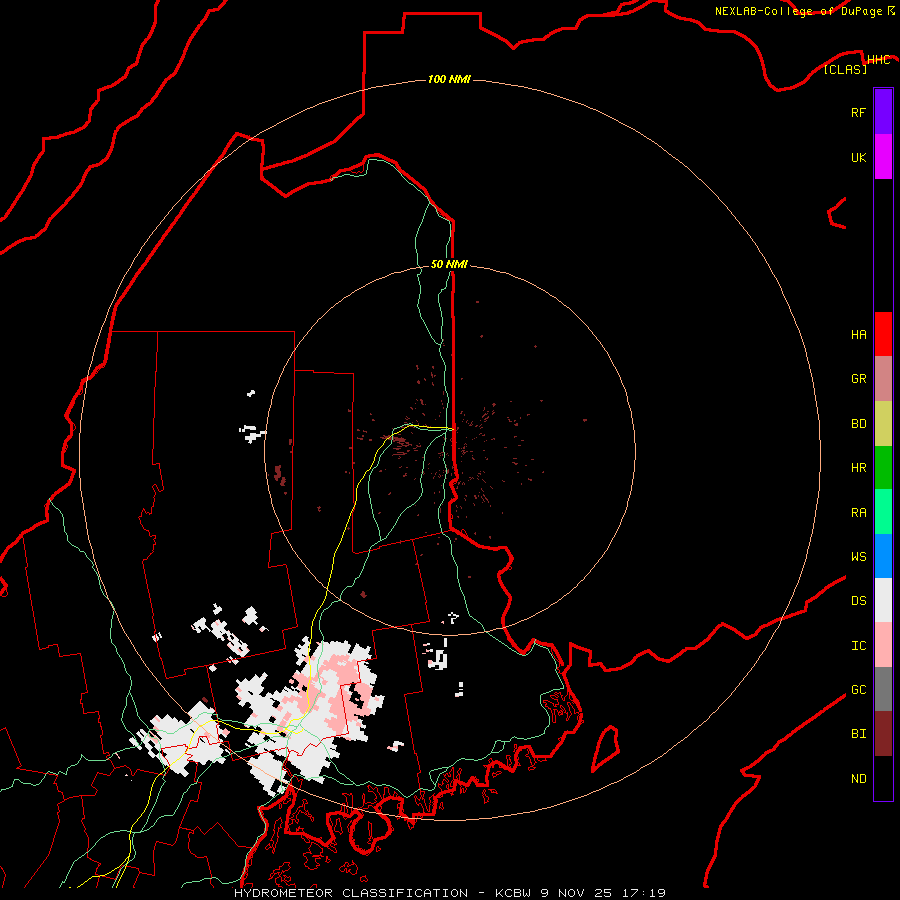Screen dimensions: 900x900
Task: Select the GC gray legend swatch
Action: pos(883,689)
